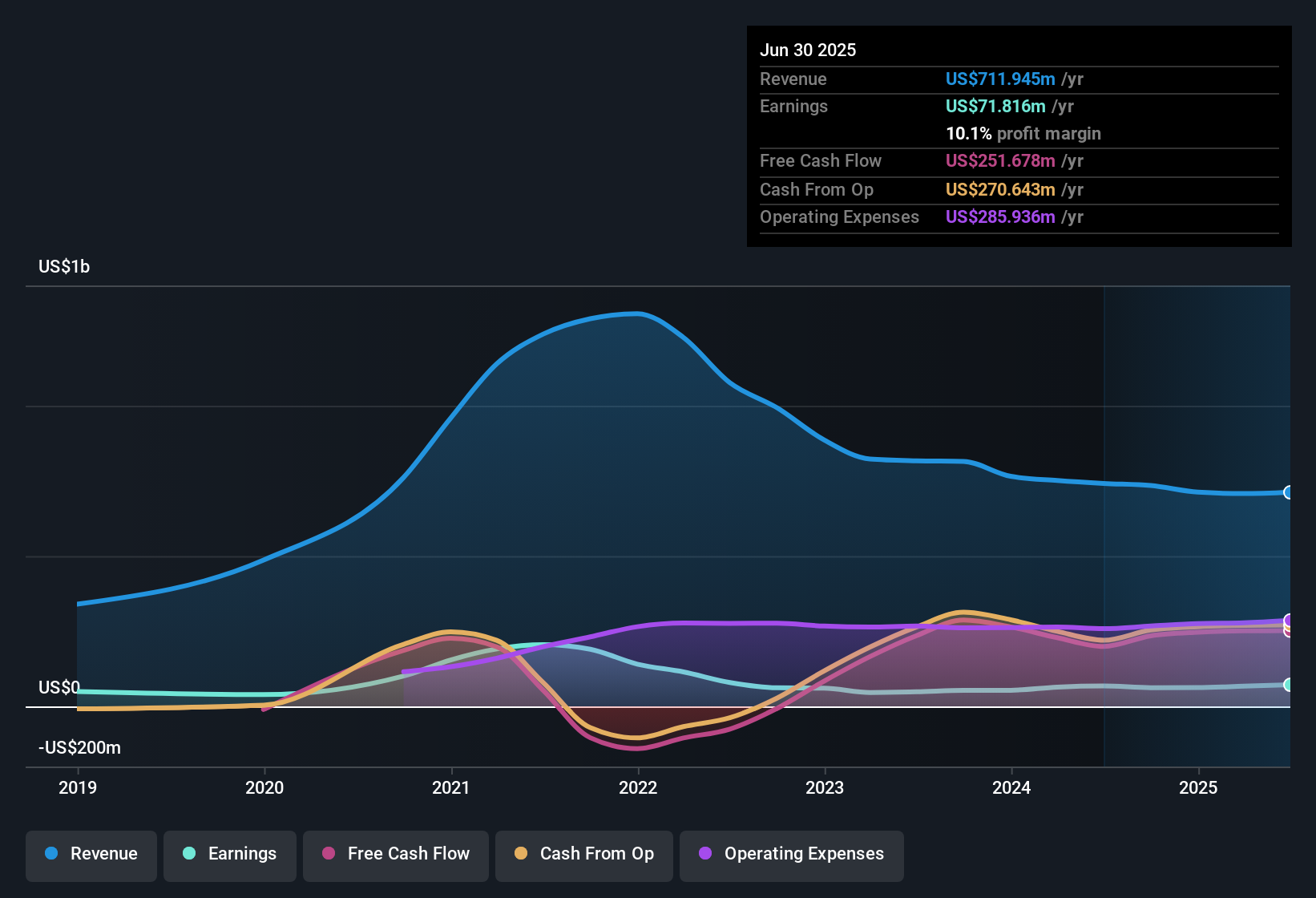Viewport: 1316px width, 898px height.
Task: Click the orange Cash From Op dot
Action: 521,853
